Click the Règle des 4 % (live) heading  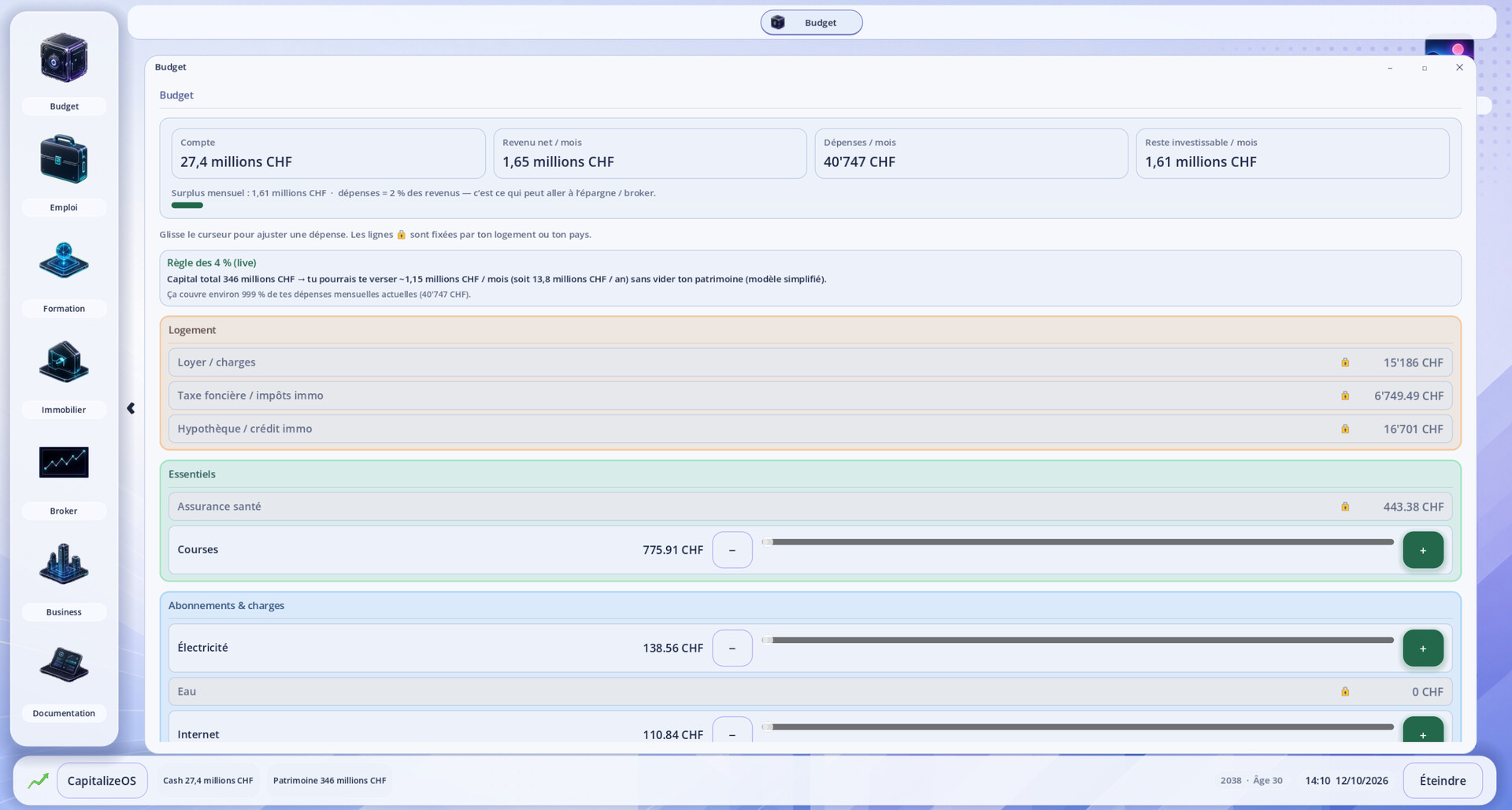211,263
